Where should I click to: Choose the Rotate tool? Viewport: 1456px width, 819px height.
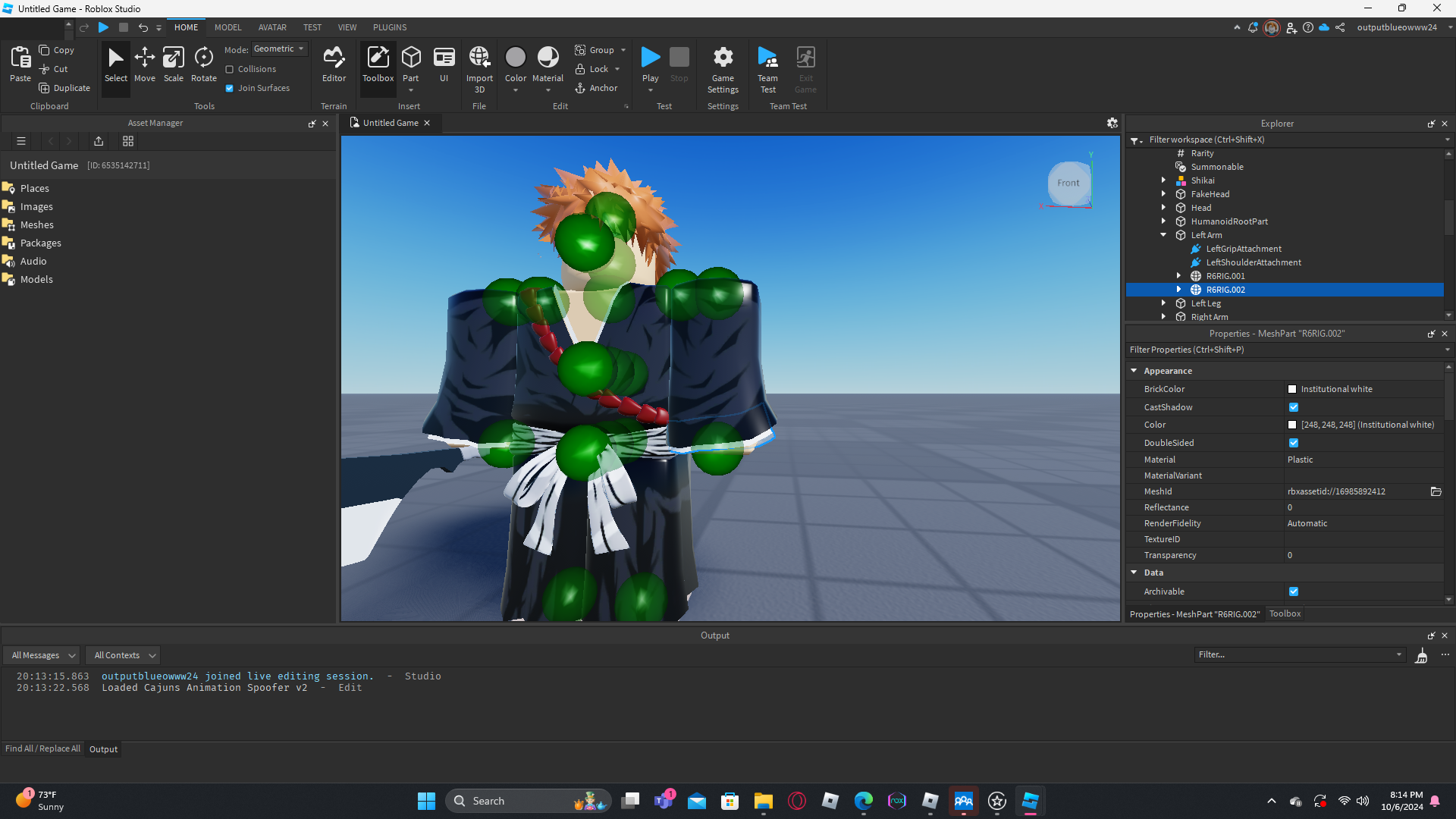point(203,64)
